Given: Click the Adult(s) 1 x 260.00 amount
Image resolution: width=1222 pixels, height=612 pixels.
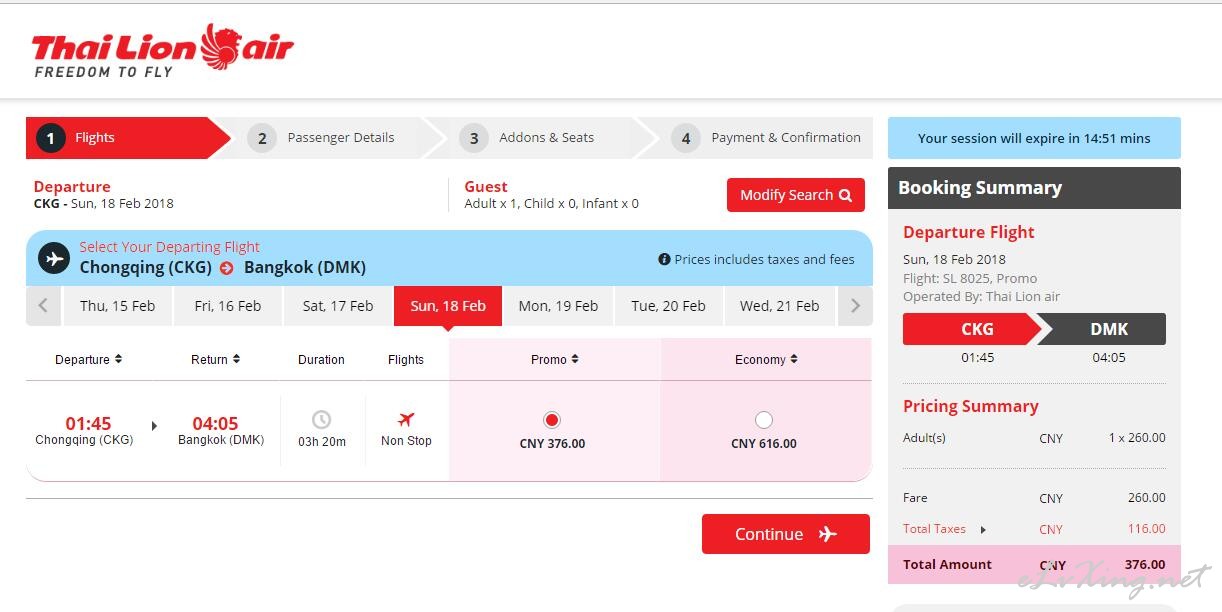Looking at the screenshot, I should (x=1137, y=438).
